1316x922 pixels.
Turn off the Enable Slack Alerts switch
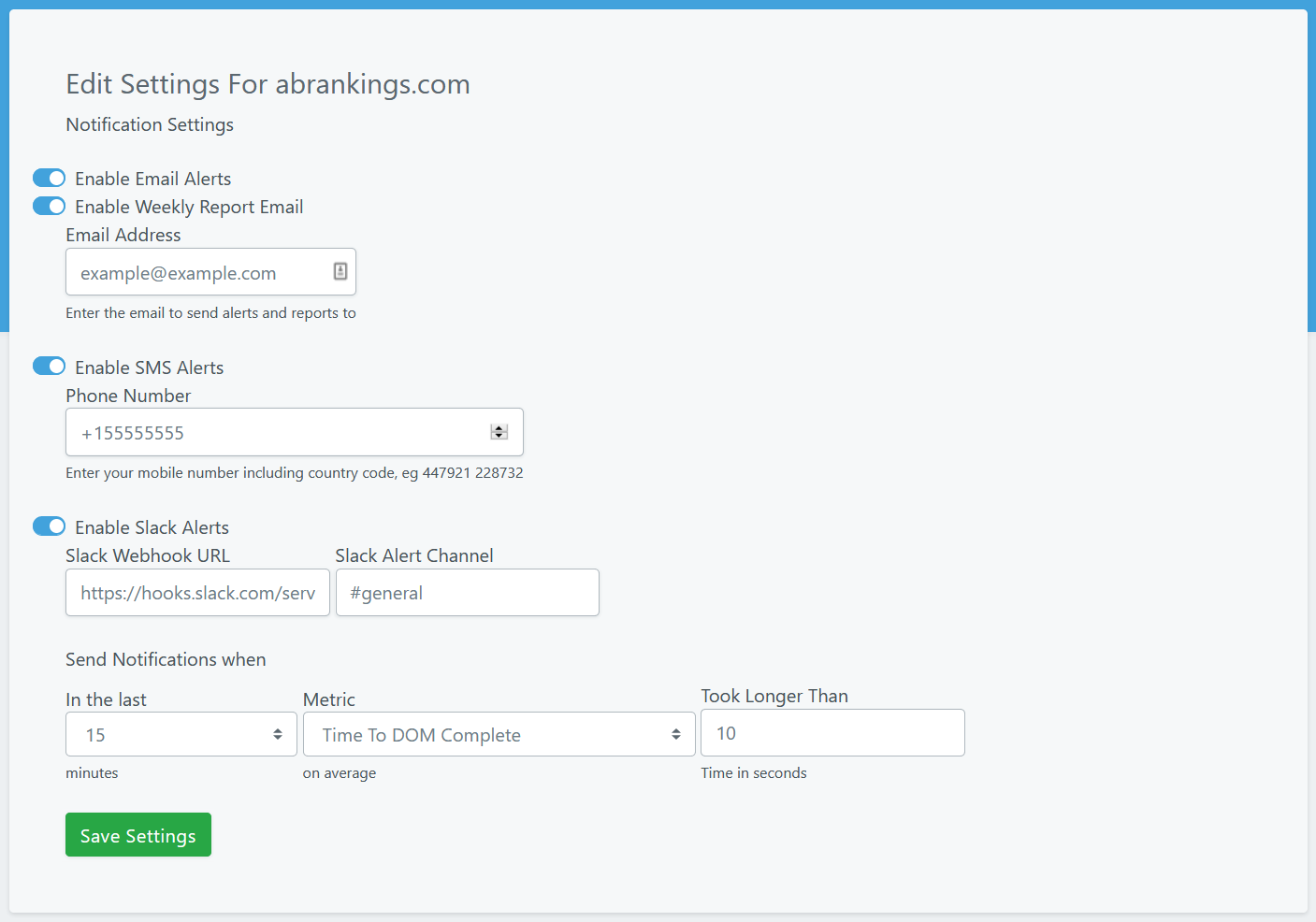pos(49,526)
